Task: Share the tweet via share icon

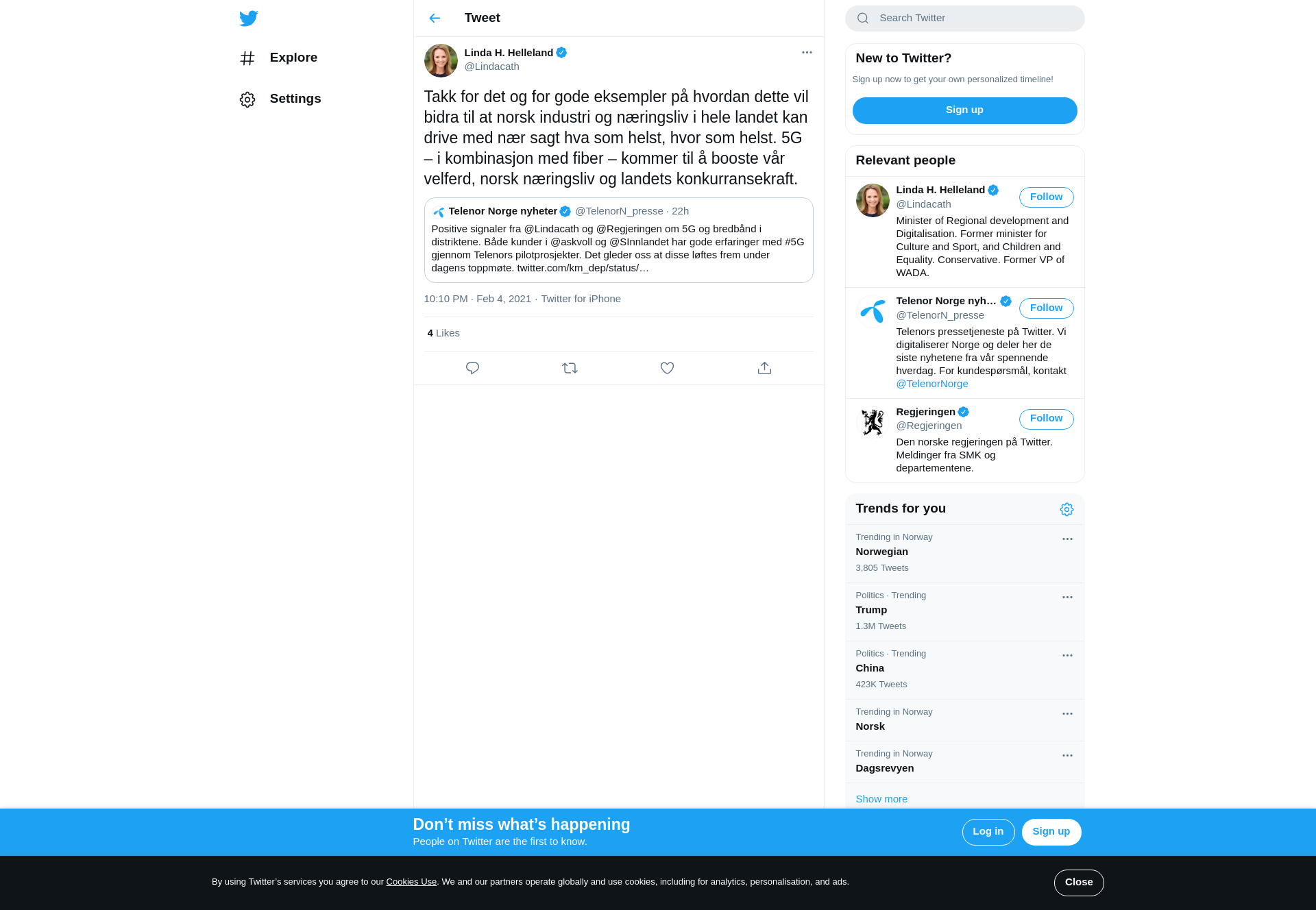Action: click(764, 368)
